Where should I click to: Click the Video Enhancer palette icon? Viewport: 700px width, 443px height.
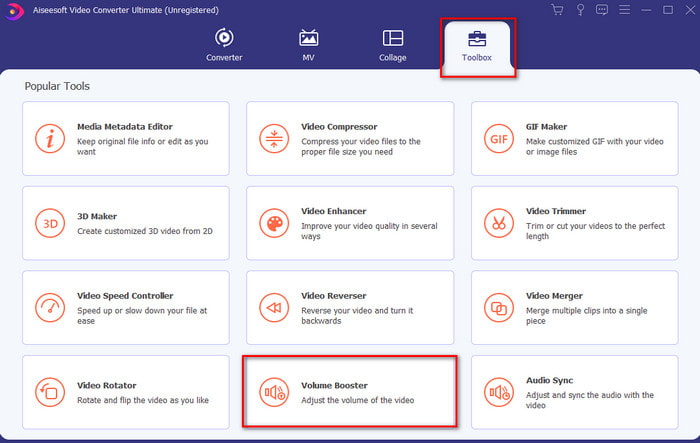274,223
